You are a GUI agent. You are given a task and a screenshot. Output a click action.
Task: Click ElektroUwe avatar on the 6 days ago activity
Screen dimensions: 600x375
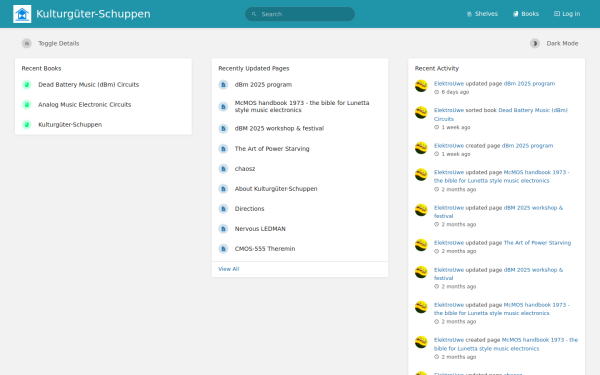pos(421,86)
